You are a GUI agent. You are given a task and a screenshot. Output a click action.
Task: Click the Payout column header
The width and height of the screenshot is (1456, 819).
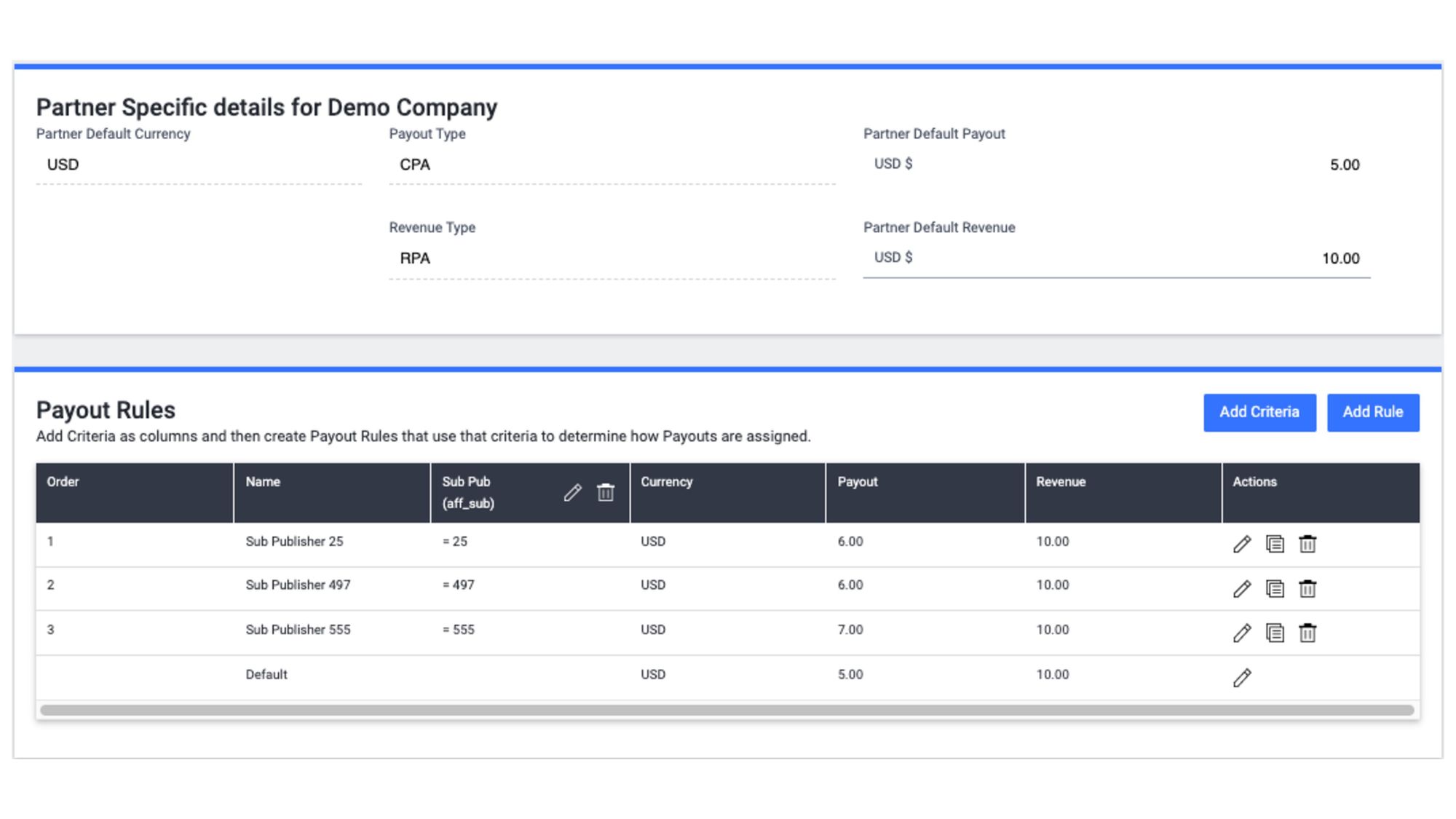pos(925,493)
